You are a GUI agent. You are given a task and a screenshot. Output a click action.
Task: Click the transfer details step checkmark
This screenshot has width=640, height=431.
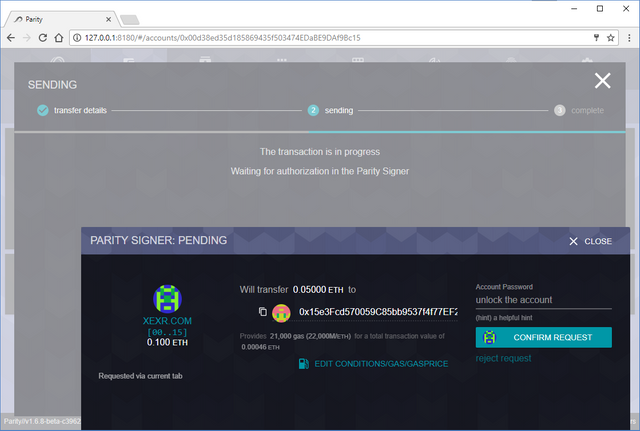point(43,110)
